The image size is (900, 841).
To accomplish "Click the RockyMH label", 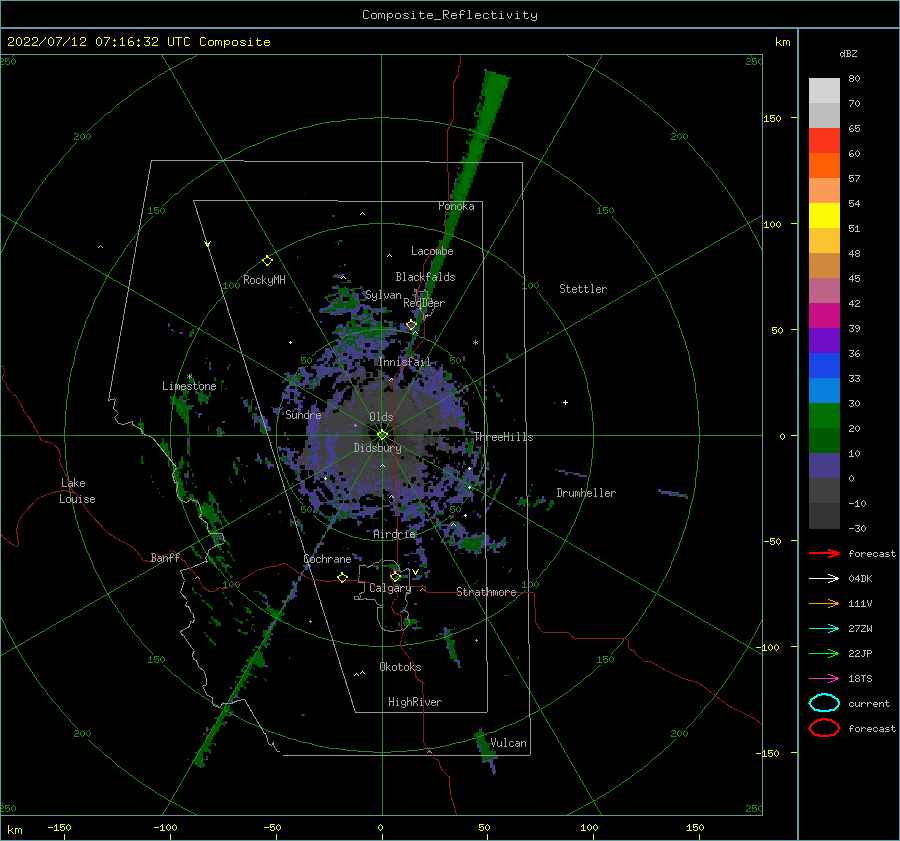I will 264,280.
